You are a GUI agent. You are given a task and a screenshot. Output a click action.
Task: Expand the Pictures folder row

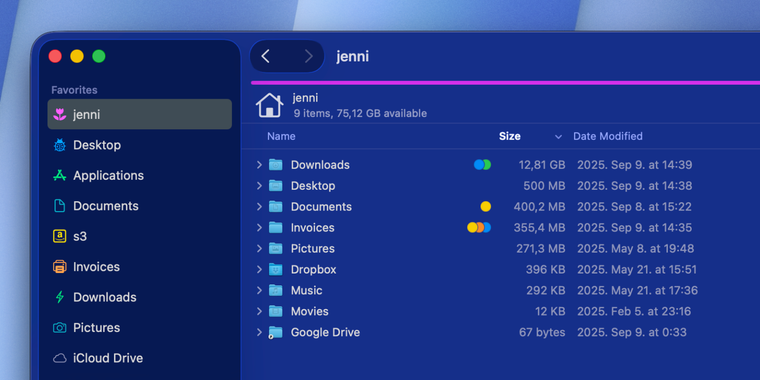pos(259,249)
